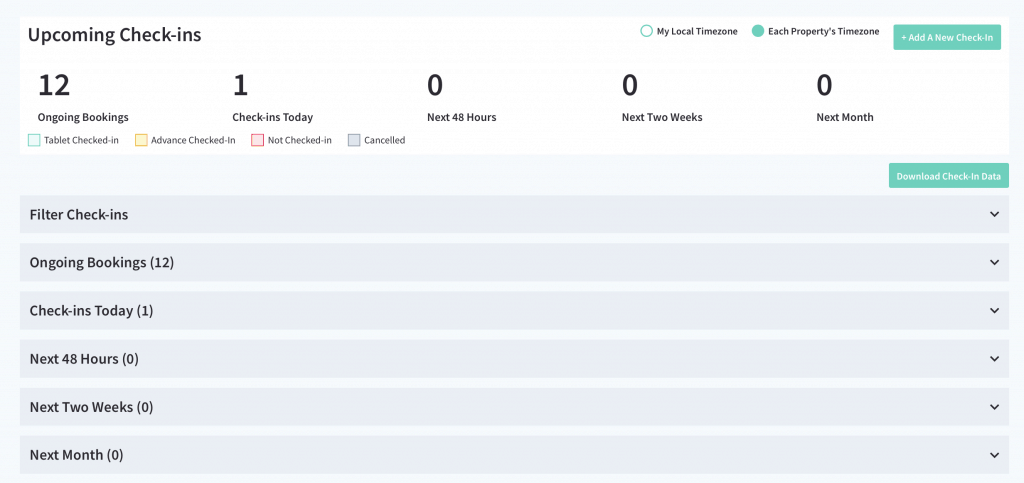
Task: Open the Ongoing Bookings (12) section header
Action: click(x=102, y=262)
